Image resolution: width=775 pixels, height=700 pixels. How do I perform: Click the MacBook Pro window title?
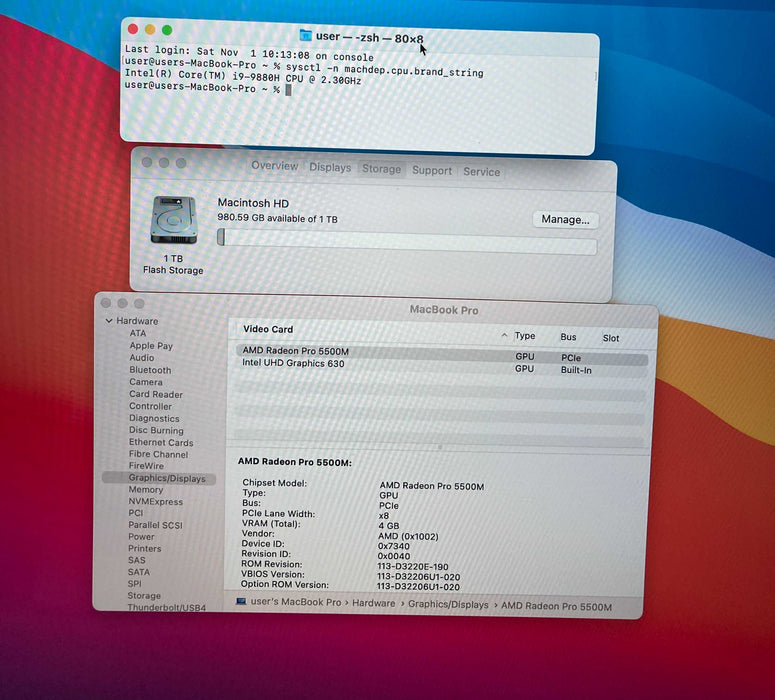pos(444,310)
